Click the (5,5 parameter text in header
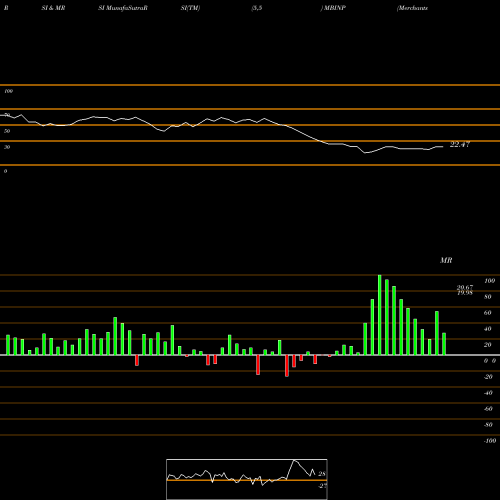 pyautogui.click(x=257, y=8)
